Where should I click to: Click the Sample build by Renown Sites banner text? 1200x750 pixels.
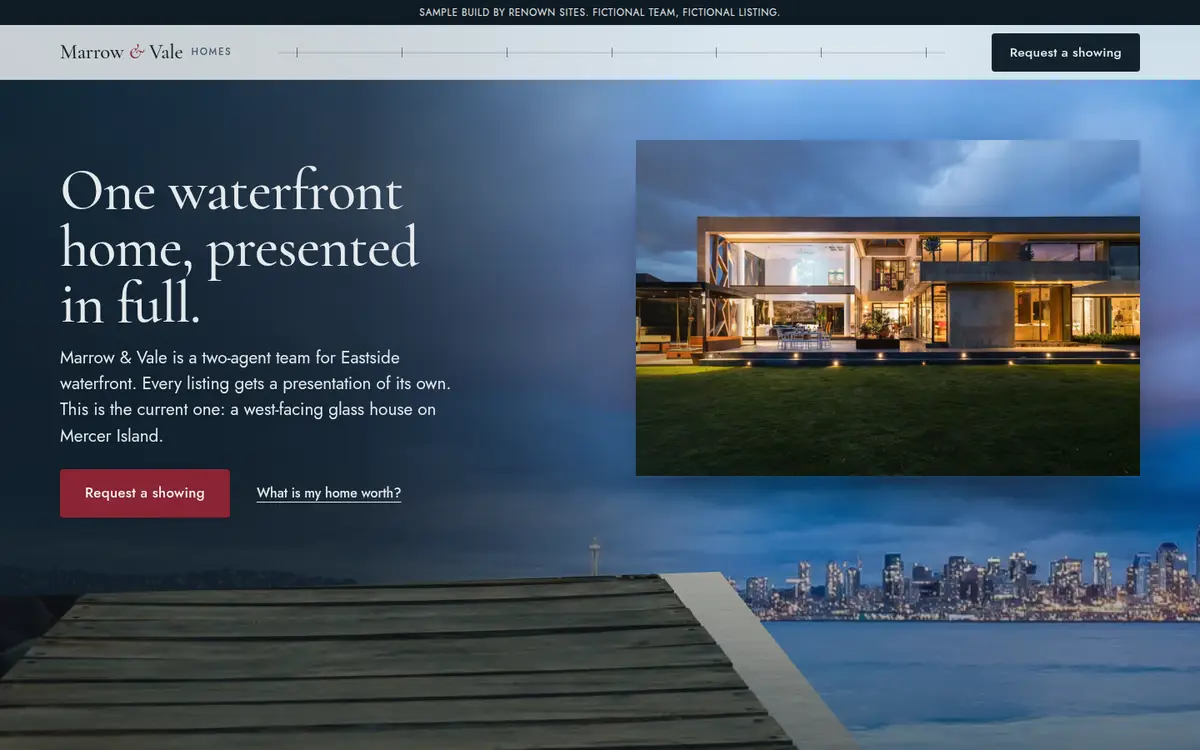click(600, 12)
